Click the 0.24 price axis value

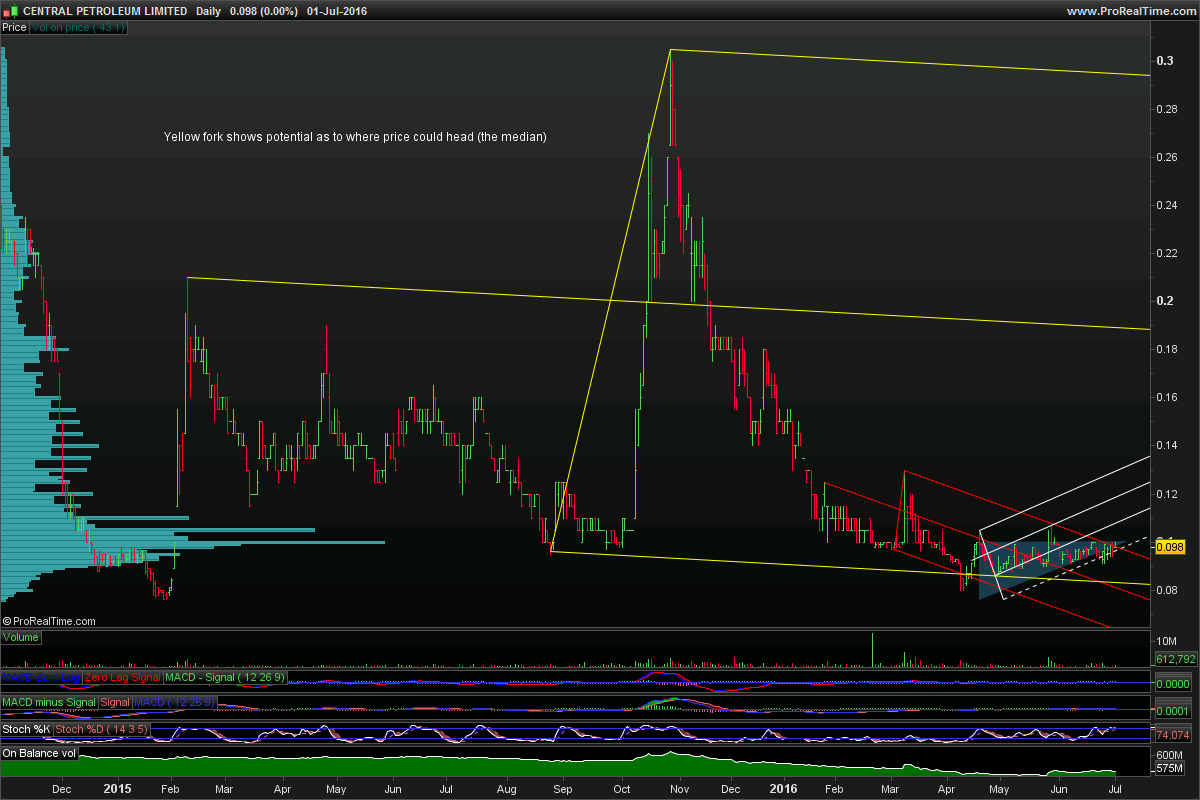1168,205
